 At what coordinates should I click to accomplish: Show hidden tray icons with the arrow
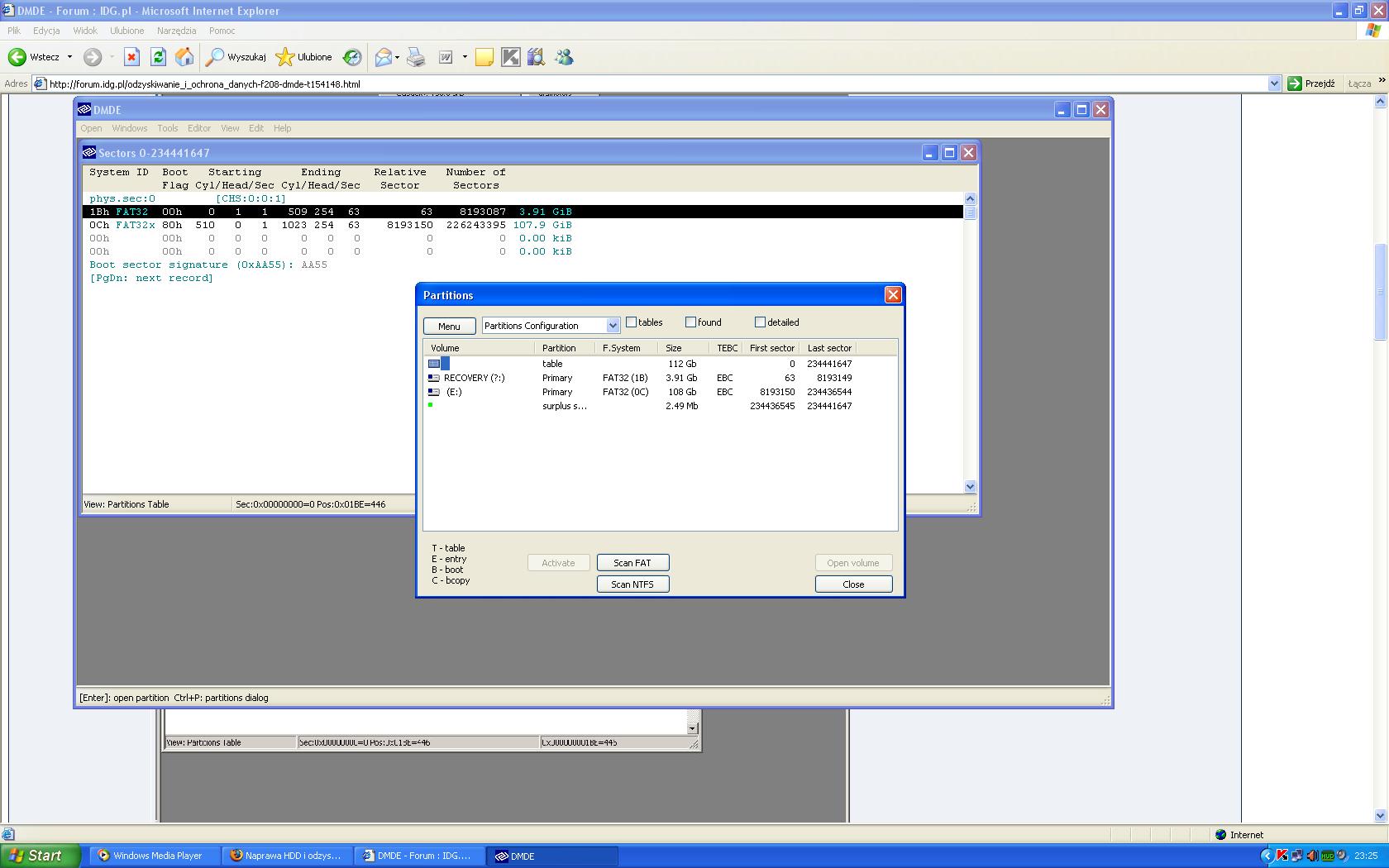click(x=1266, y=856)
